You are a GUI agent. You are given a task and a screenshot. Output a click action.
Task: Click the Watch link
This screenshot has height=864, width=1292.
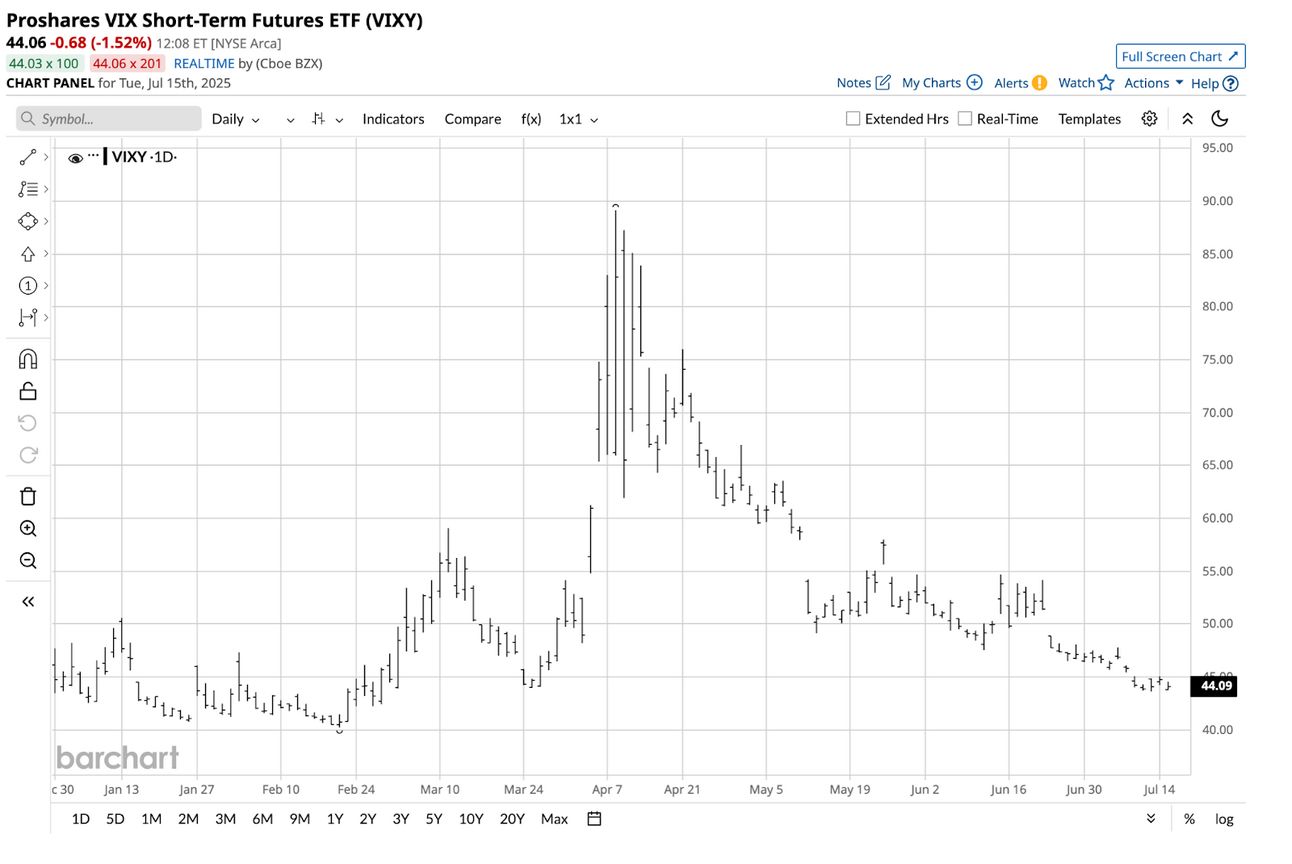1076,83
